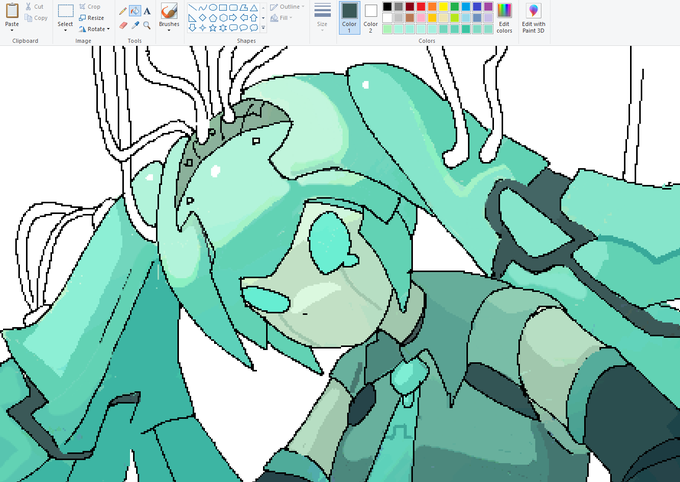Pick the purple palette swatch
The width and height of the screenshot is (680, 482).
tap(488, 7)
